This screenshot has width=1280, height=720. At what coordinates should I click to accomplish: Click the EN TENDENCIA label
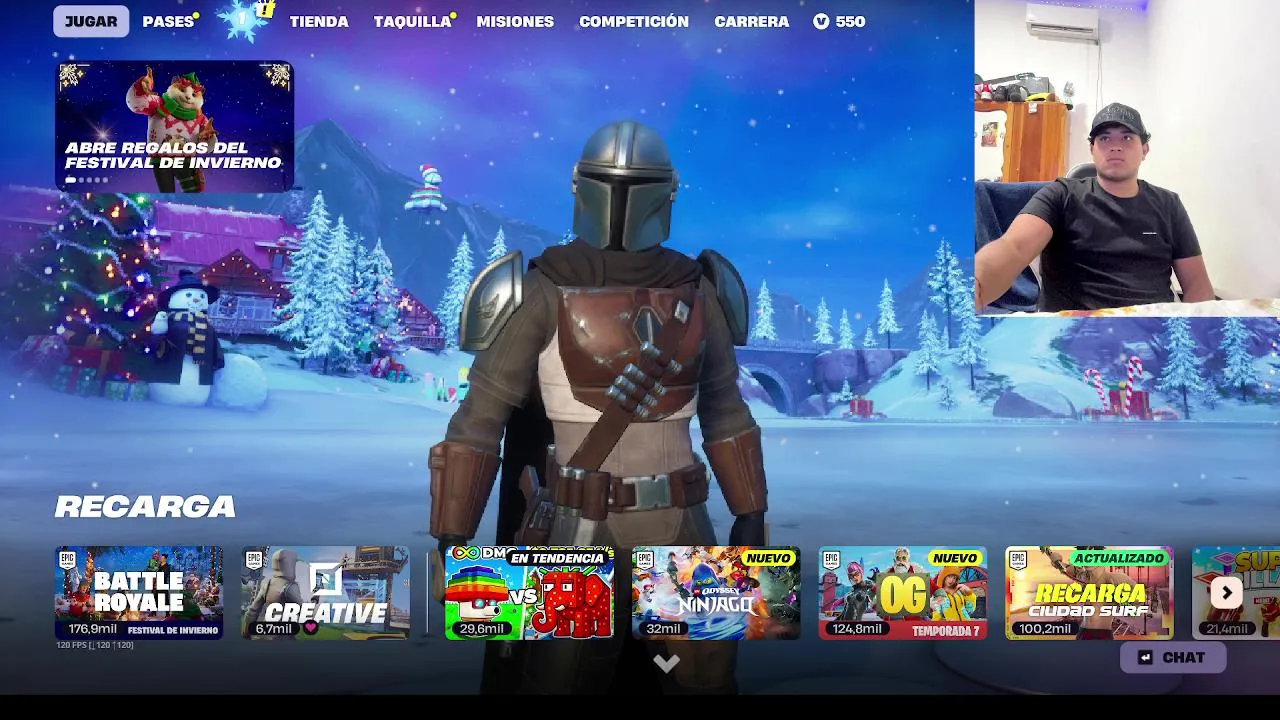point(558,558)
